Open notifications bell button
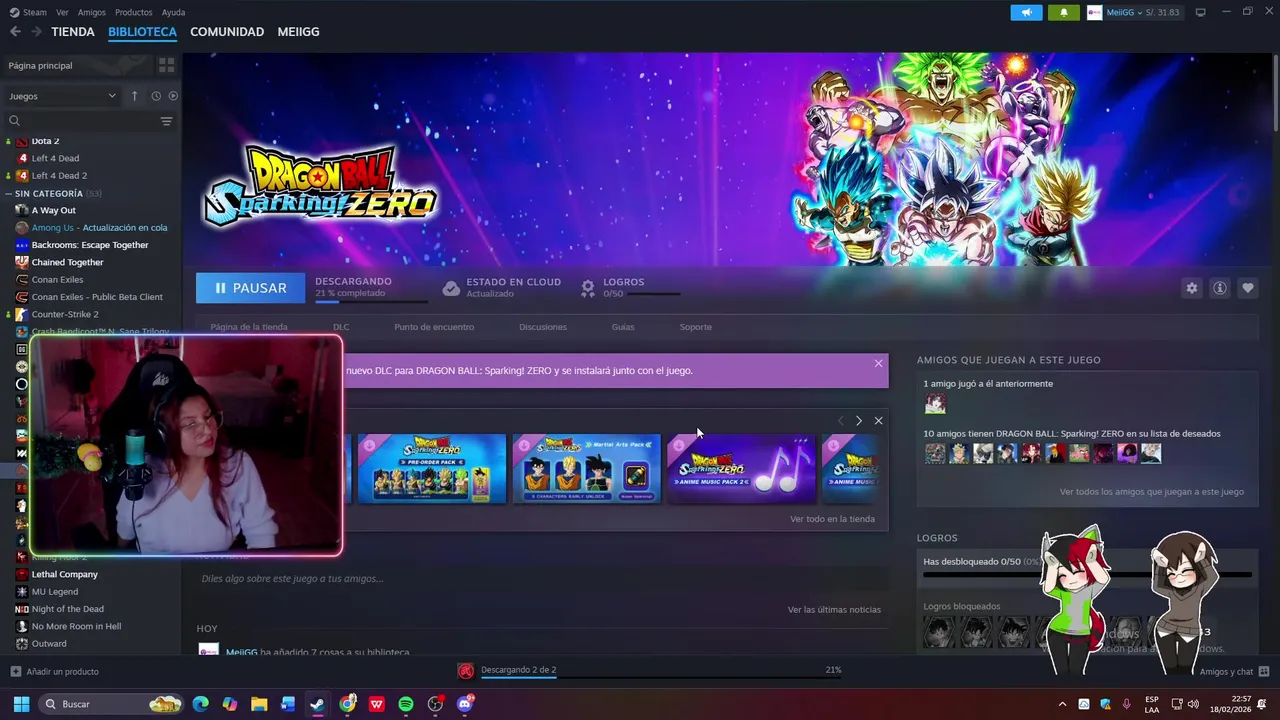The width and height of the screenshot is (1280, 720). tap(1064, 12)
